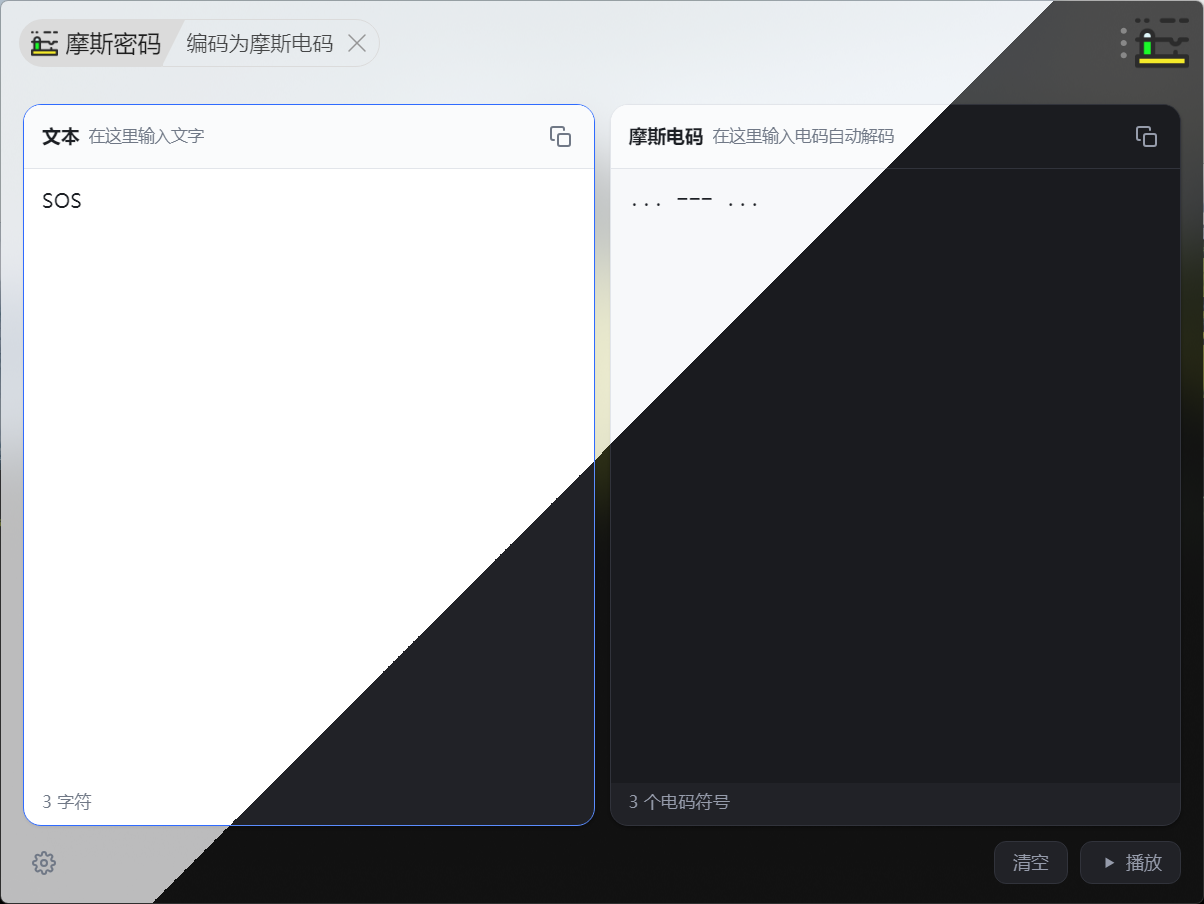This screenshot has height=904, width=1204.
Task: Select the 编码为摩斯电码 feature tab
Action: (x=260, y=44)
